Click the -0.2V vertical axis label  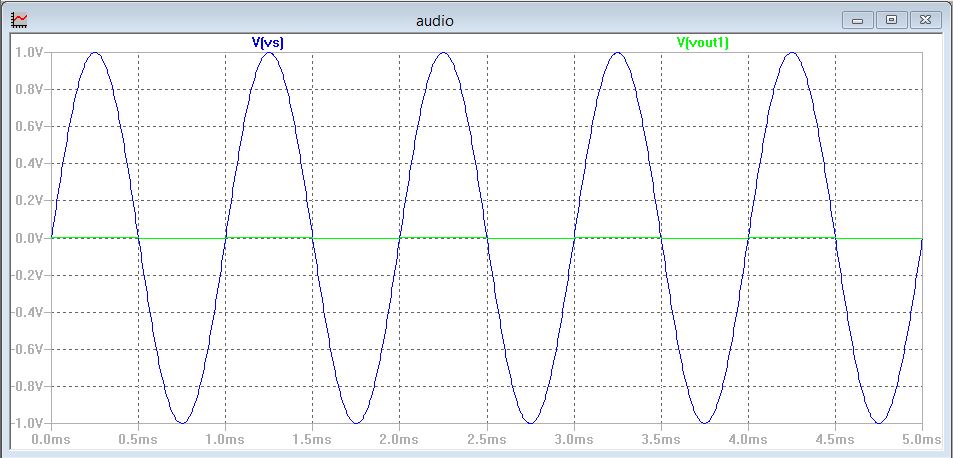pos(28,275)
